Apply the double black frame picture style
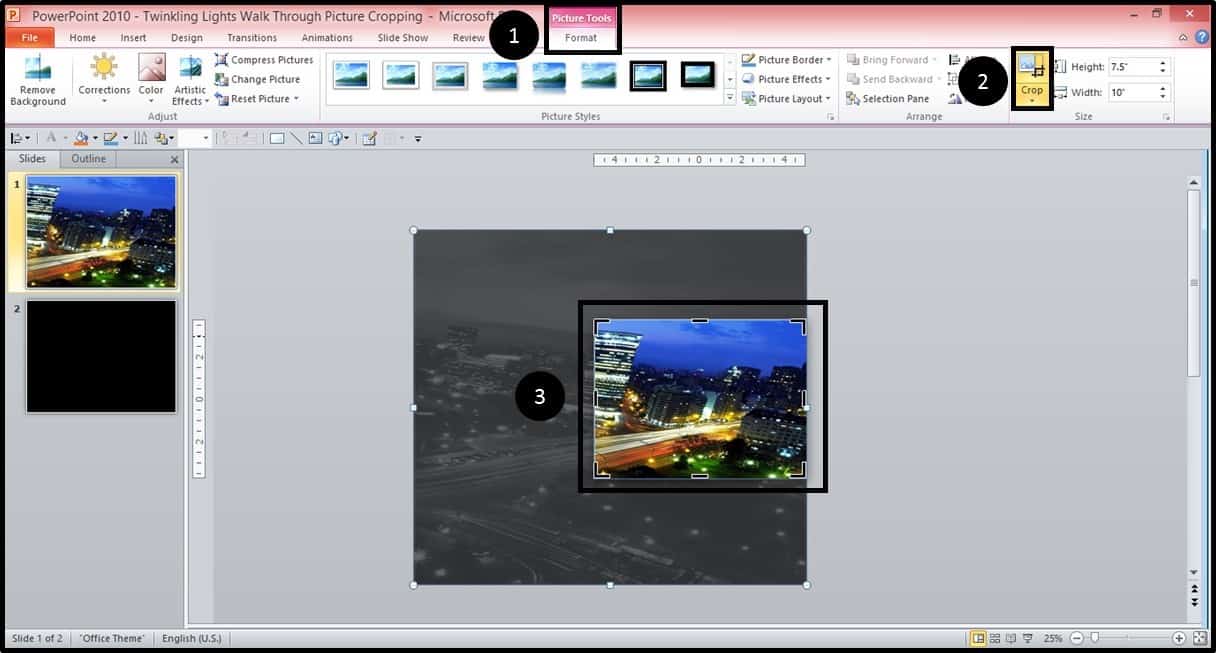1216x653 pixels. pyautogui.click(x=648, y=75)
